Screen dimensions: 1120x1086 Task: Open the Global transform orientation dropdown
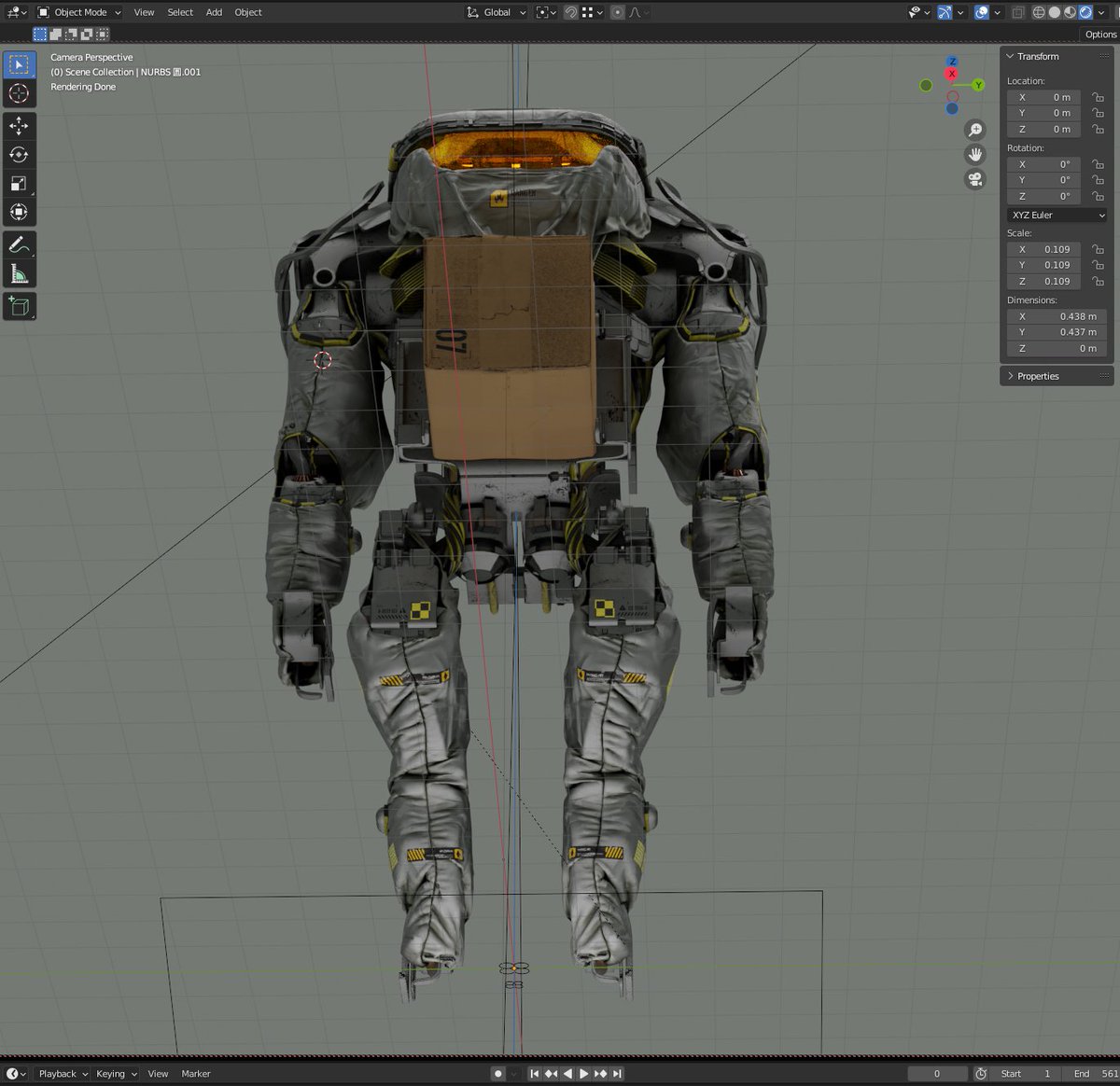point(497,12)
